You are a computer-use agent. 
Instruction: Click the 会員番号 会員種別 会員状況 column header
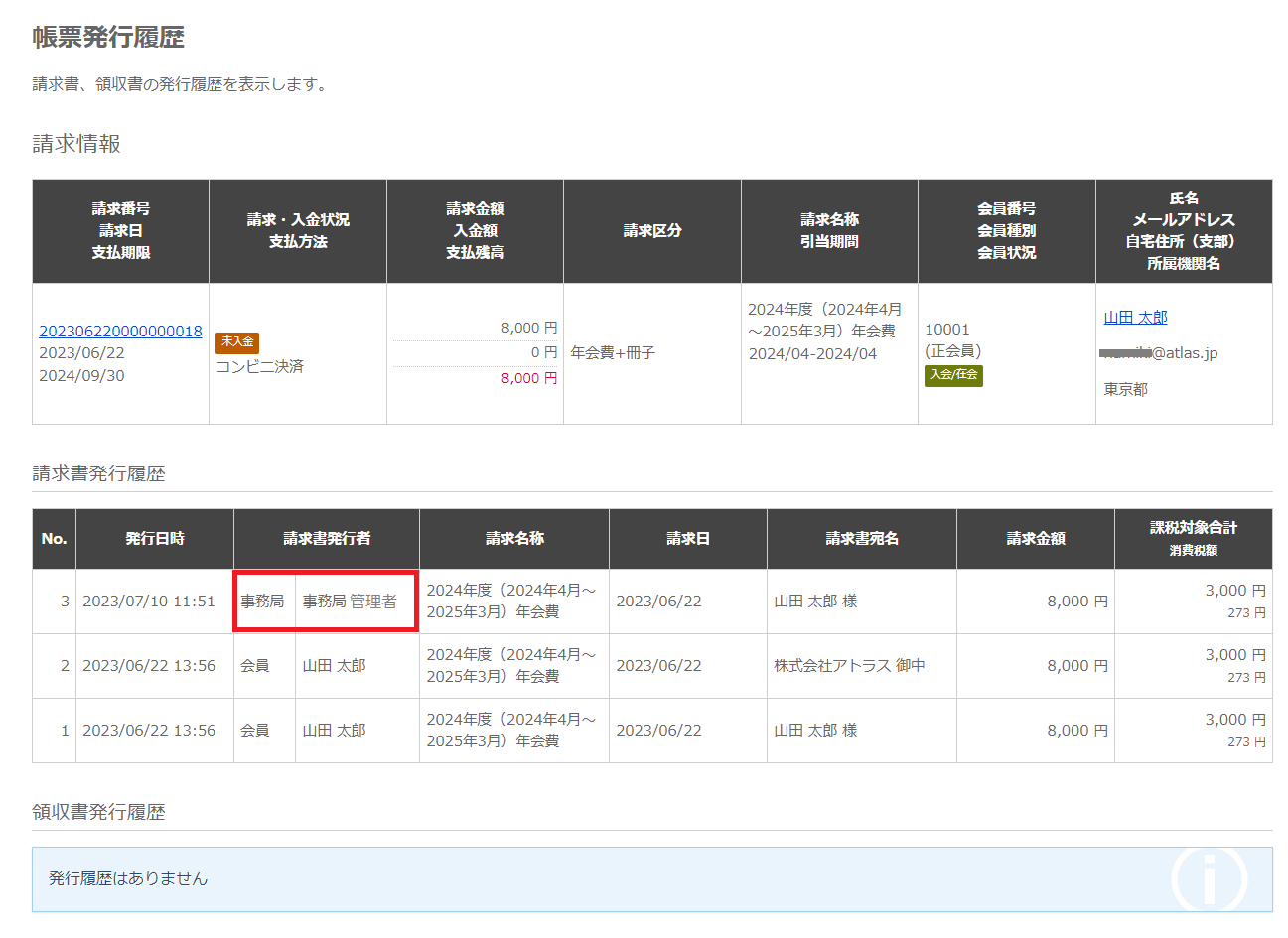[1007, 231]
